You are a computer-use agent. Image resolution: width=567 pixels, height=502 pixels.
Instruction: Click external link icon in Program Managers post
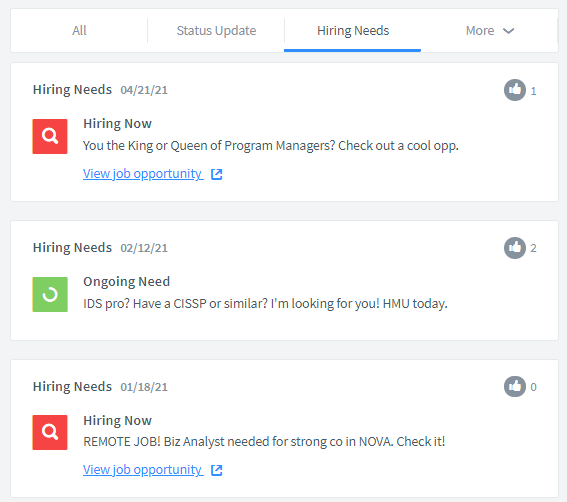click(217, 174)
